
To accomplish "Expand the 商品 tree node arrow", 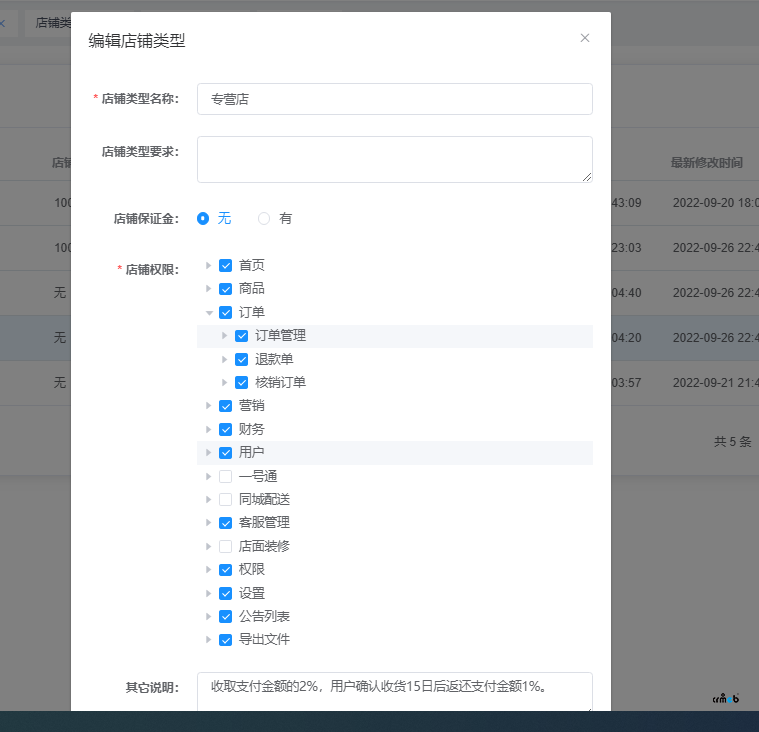I will (x=209, y=288).
